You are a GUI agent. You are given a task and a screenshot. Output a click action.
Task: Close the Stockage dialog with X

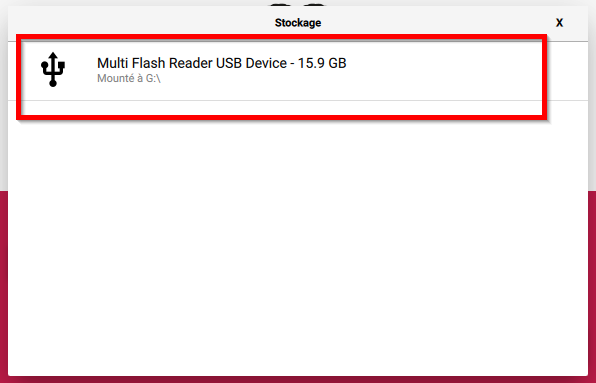click(559, 23)
